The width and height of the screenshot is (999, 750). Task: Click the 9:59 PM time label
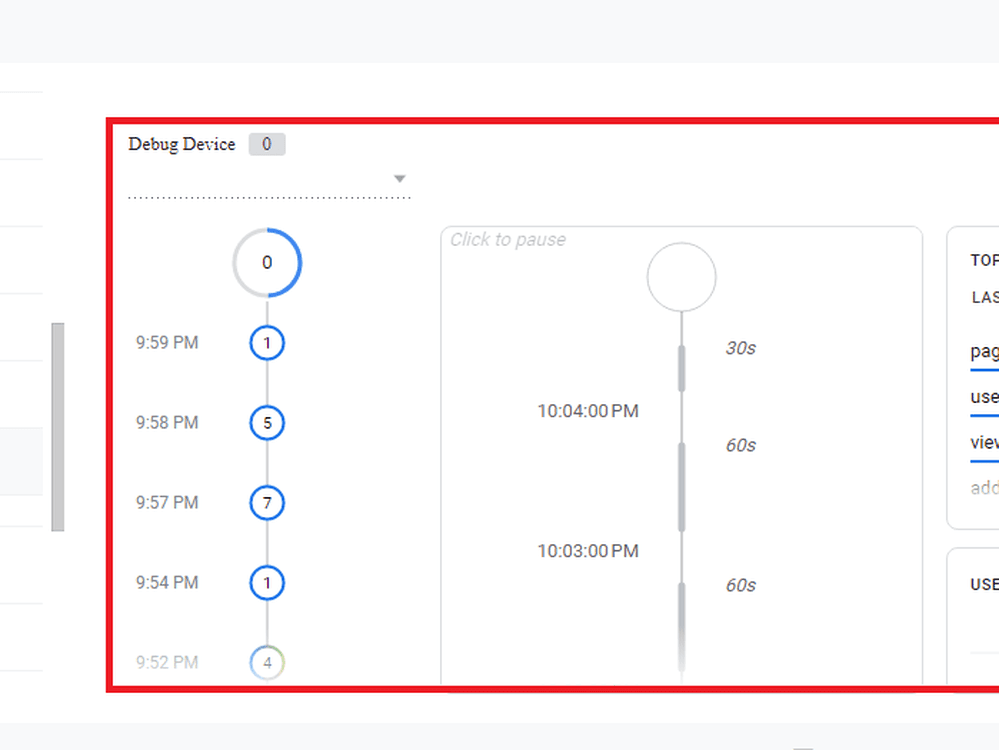[167, 343]
